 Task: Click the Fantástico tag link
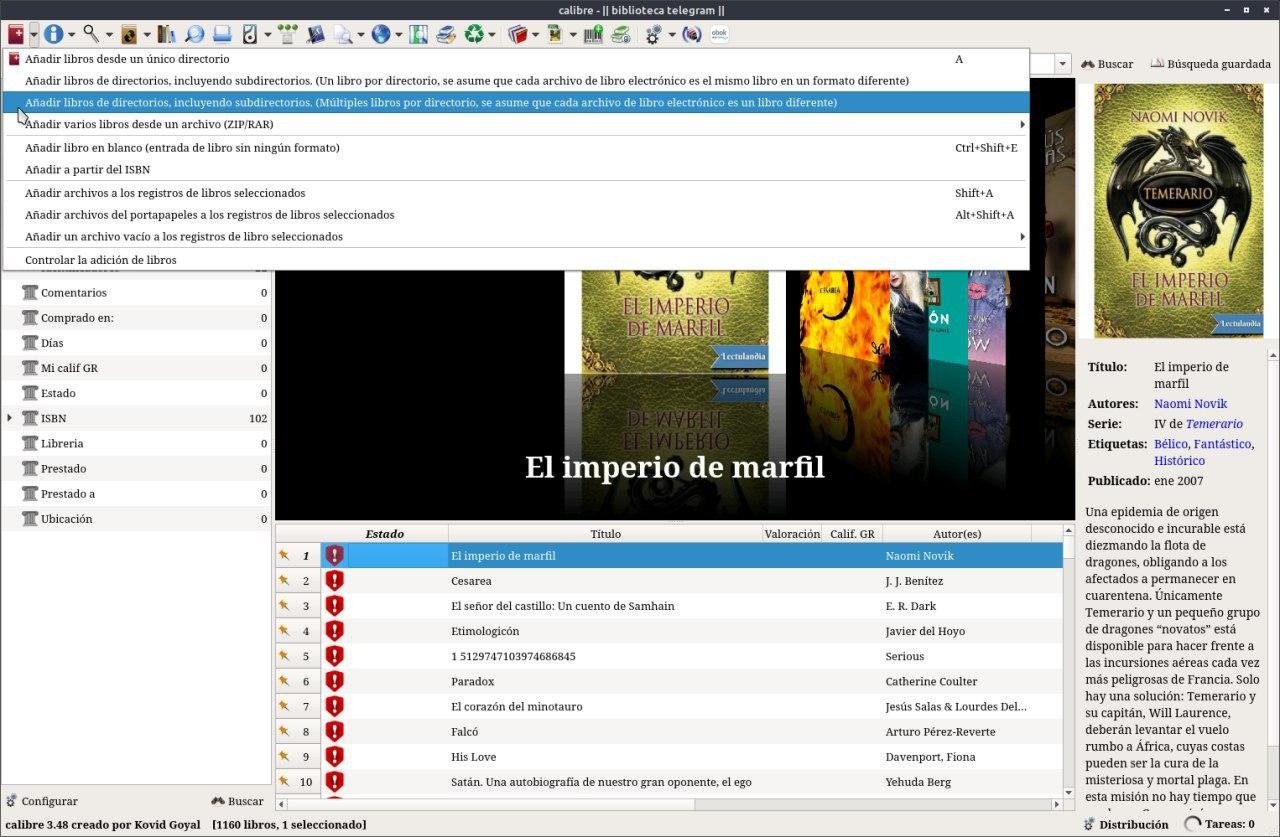click(x=1221, y=444)
